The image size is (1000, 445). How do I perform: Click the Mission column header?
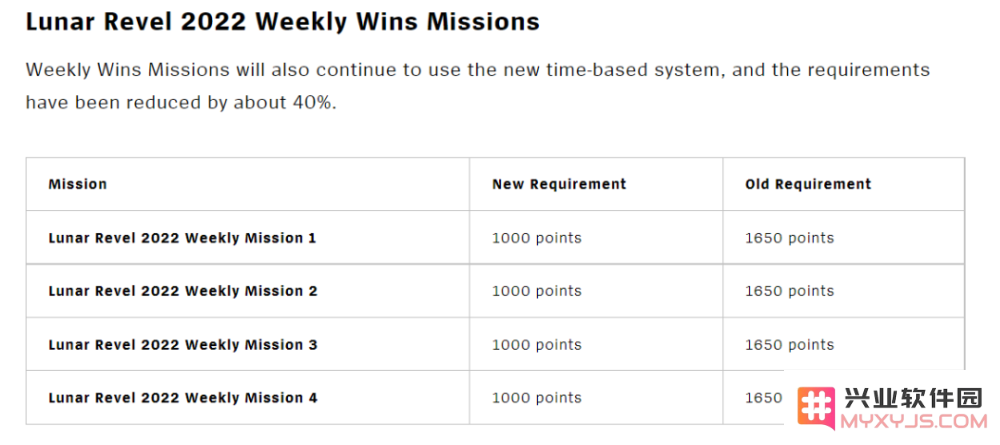click(x=78, y=184)
